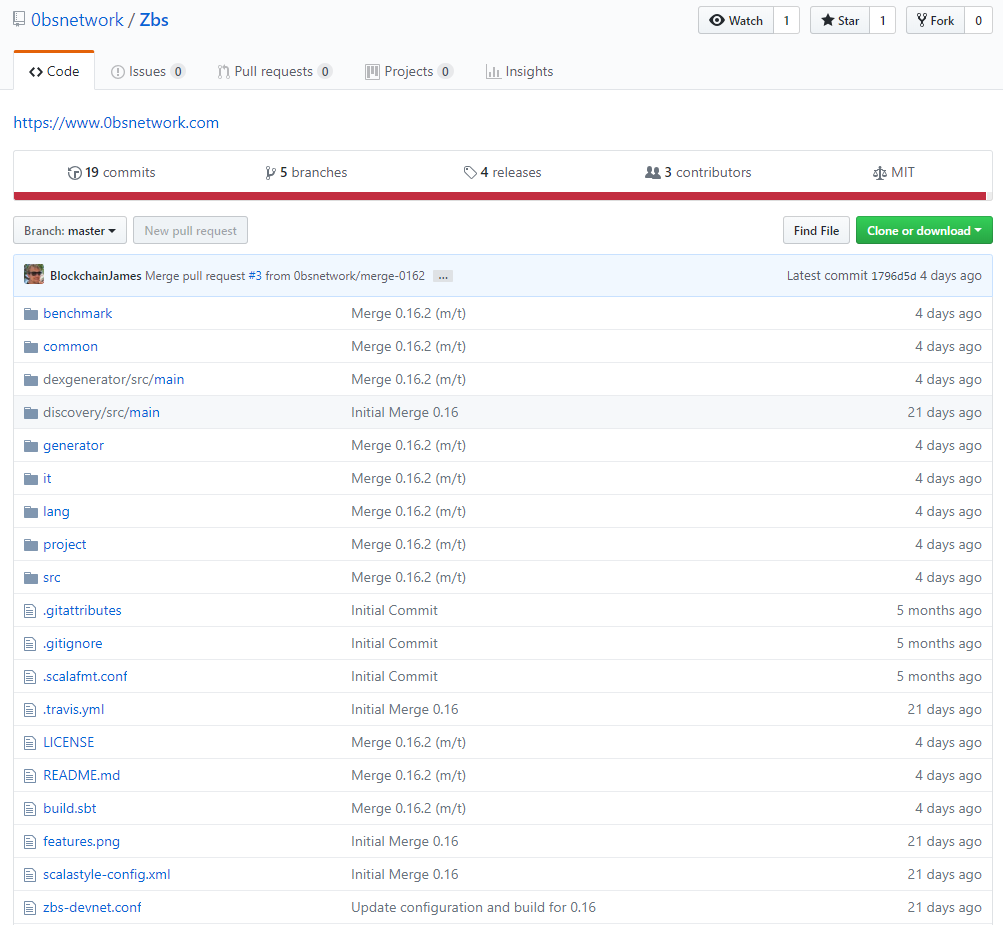1003x925 pixels.
Task: Click the .scalafmt.conf file icon
Action: click(30, 677)
